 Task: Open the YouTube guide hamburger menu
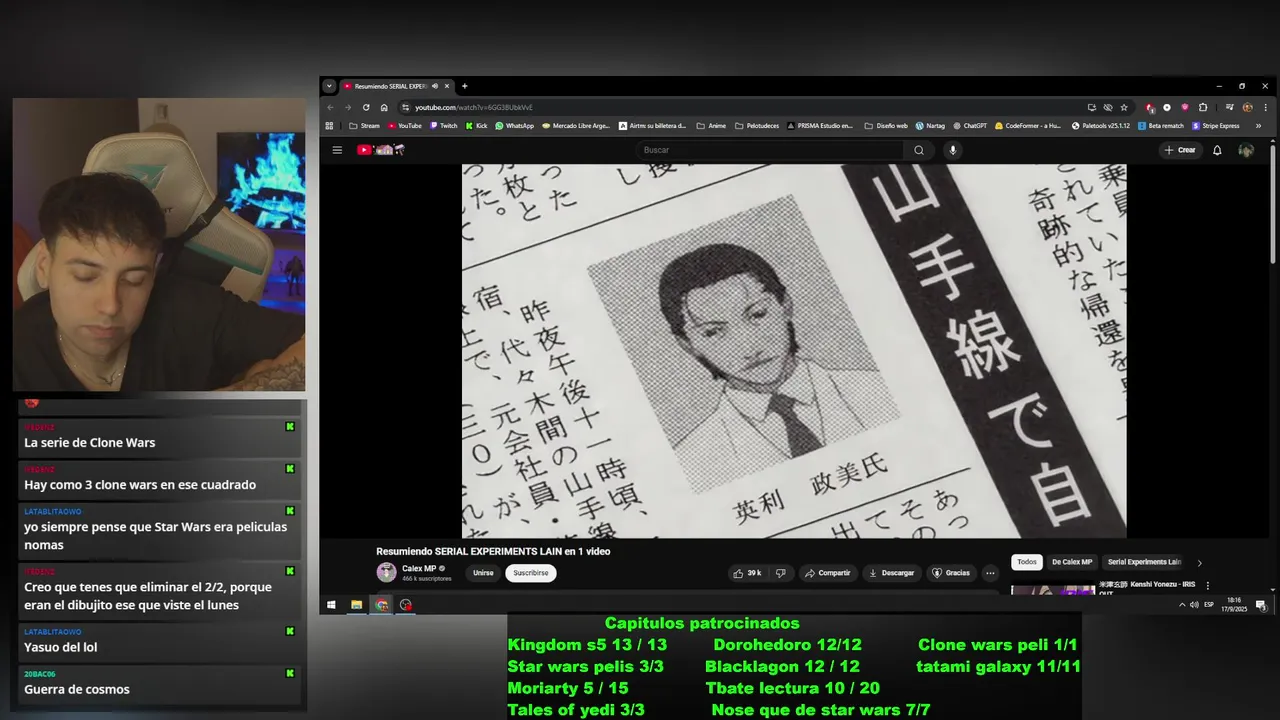[337, 150]
